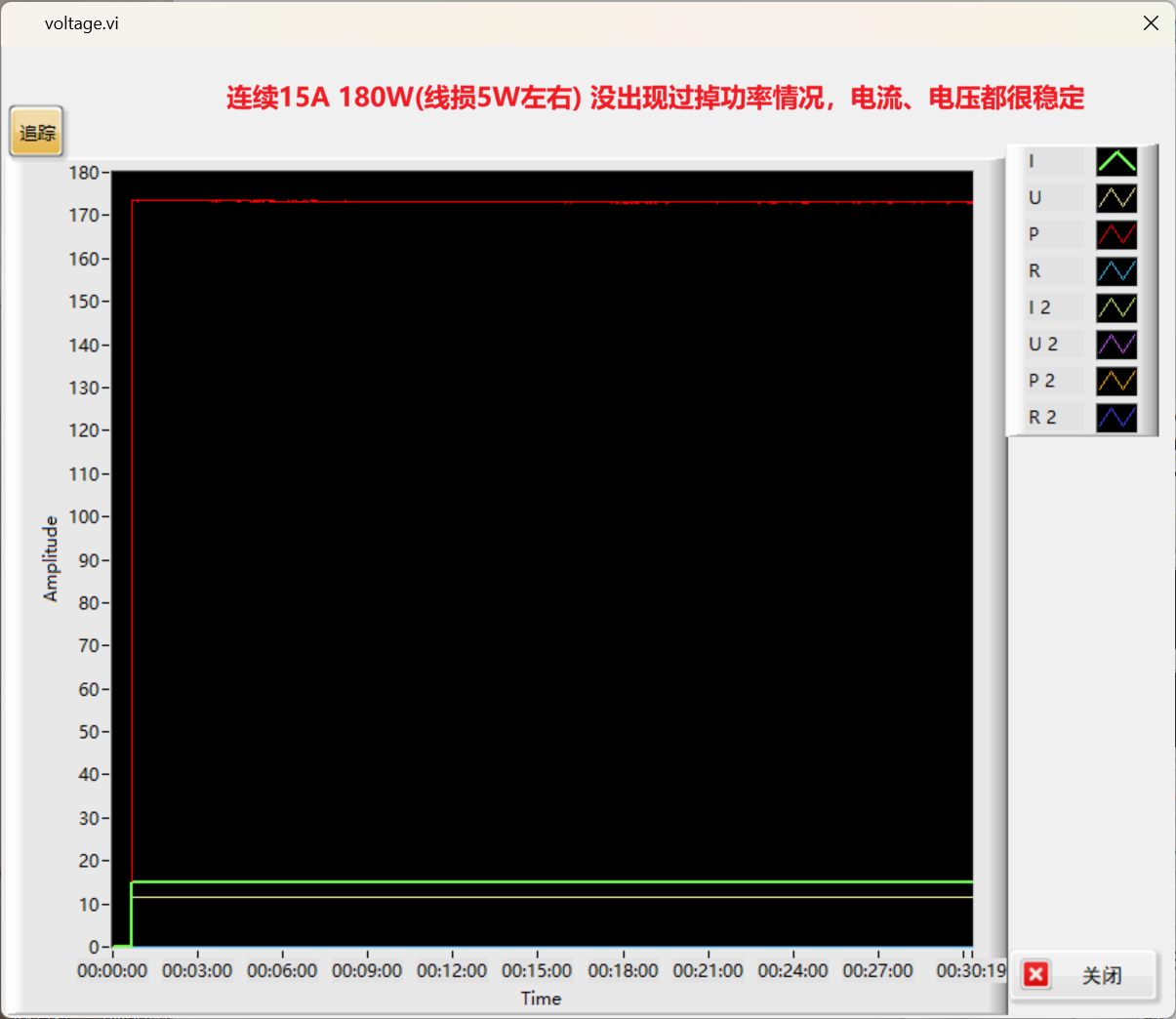This screenshot has height=1019, width=1176.
Task: Click the 00:09:00 tick label on time axis
Action: click(x=367, y=970)
